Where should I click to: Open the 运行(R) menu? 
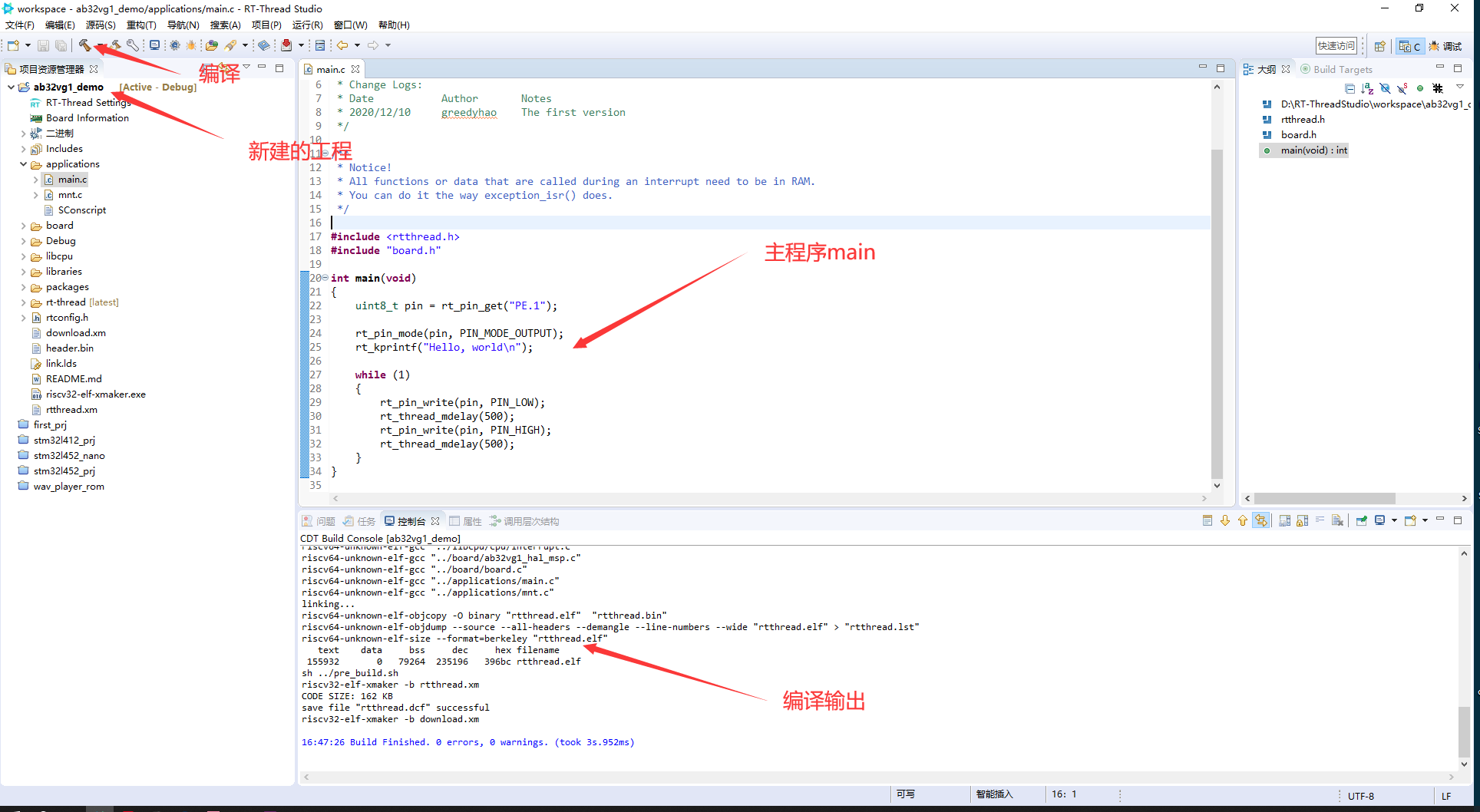click(307, 25)
